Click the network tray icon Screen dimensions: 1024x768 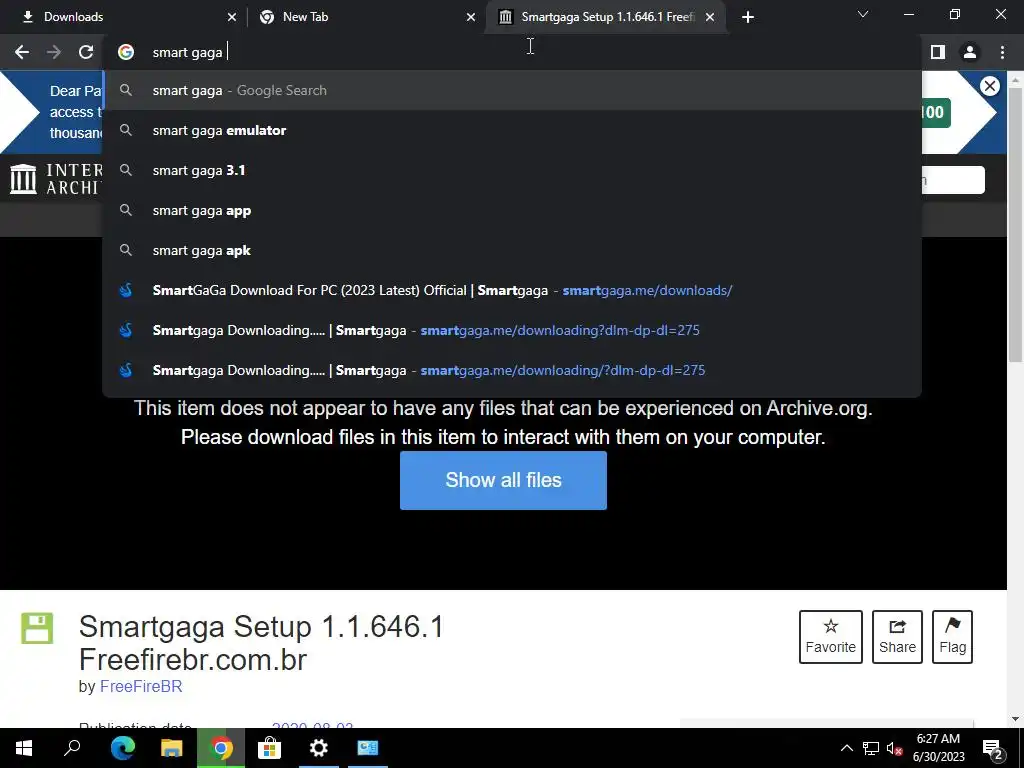(871, 748)
